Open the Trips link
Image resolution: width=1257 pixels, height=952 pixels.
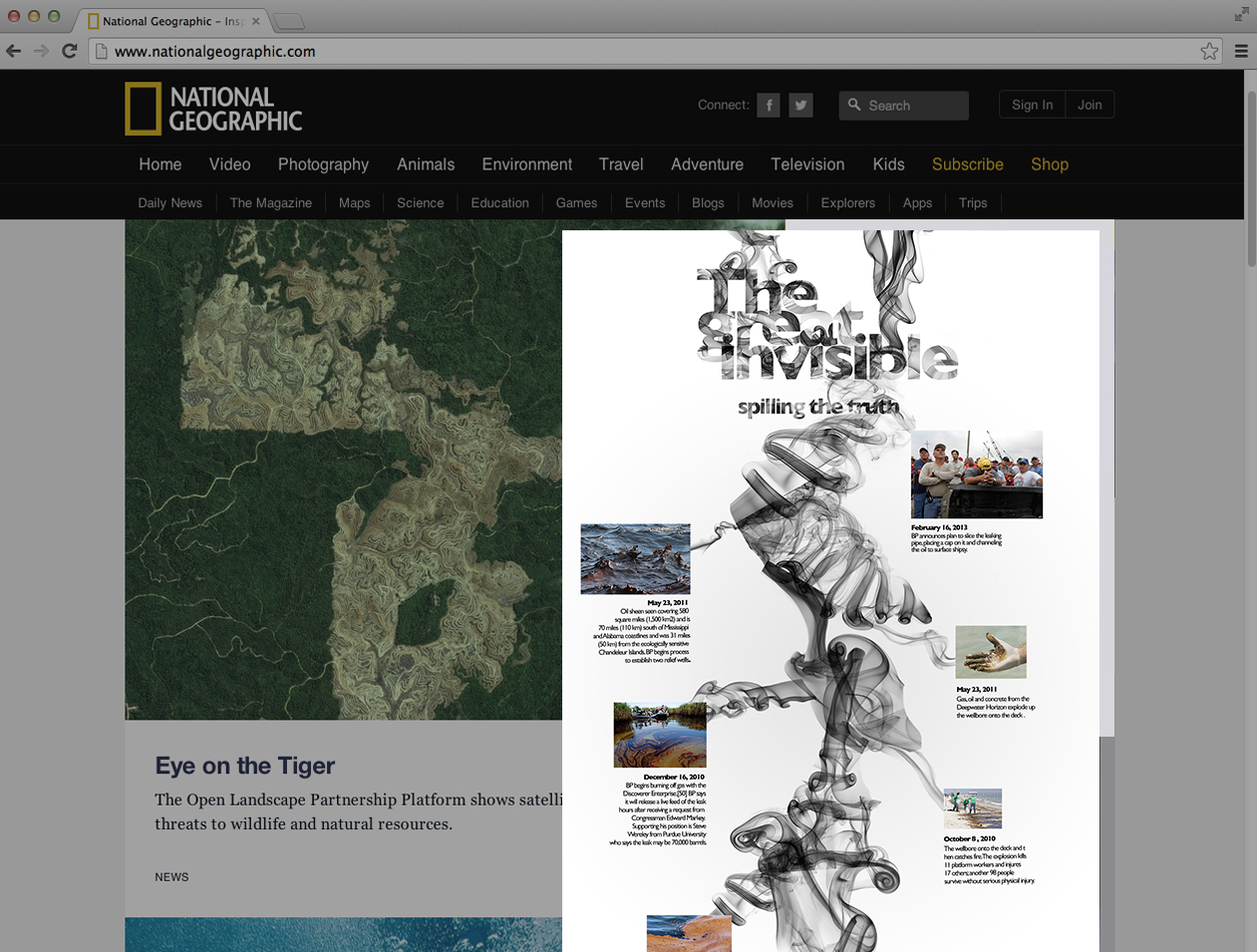973,202
